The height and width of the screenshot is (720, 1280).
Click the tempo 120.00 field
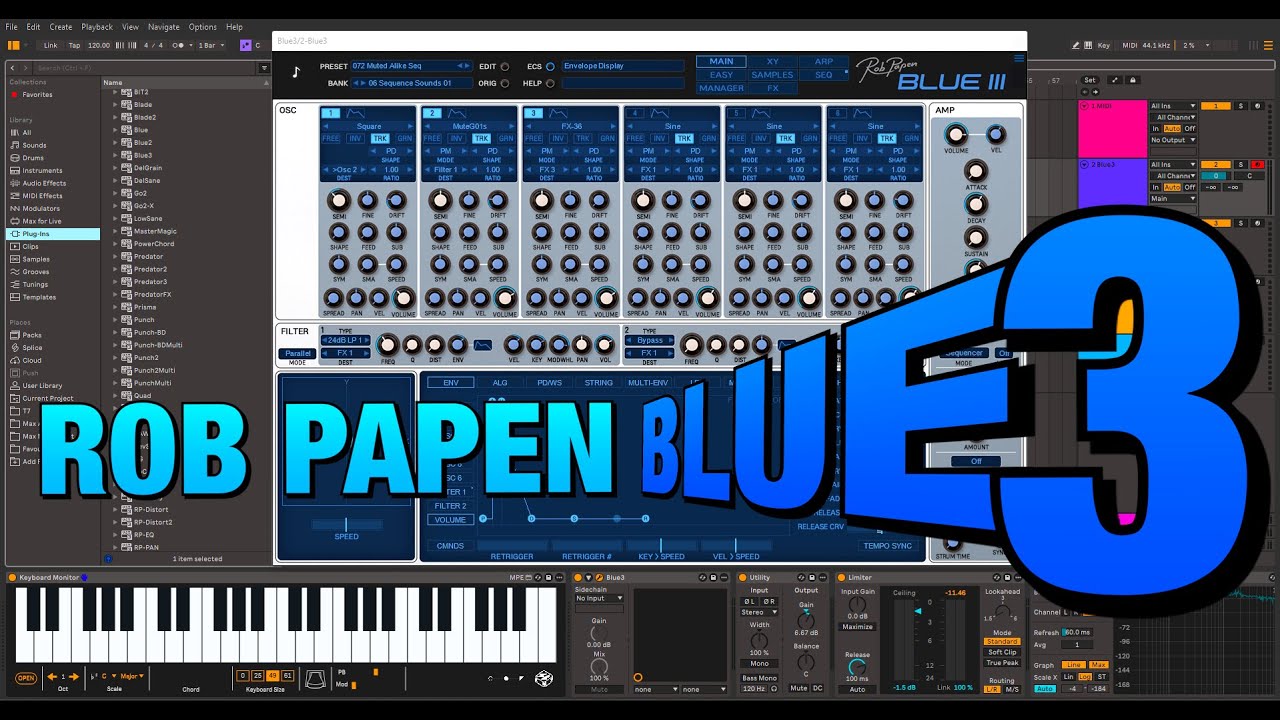click(x=99, y=45)
